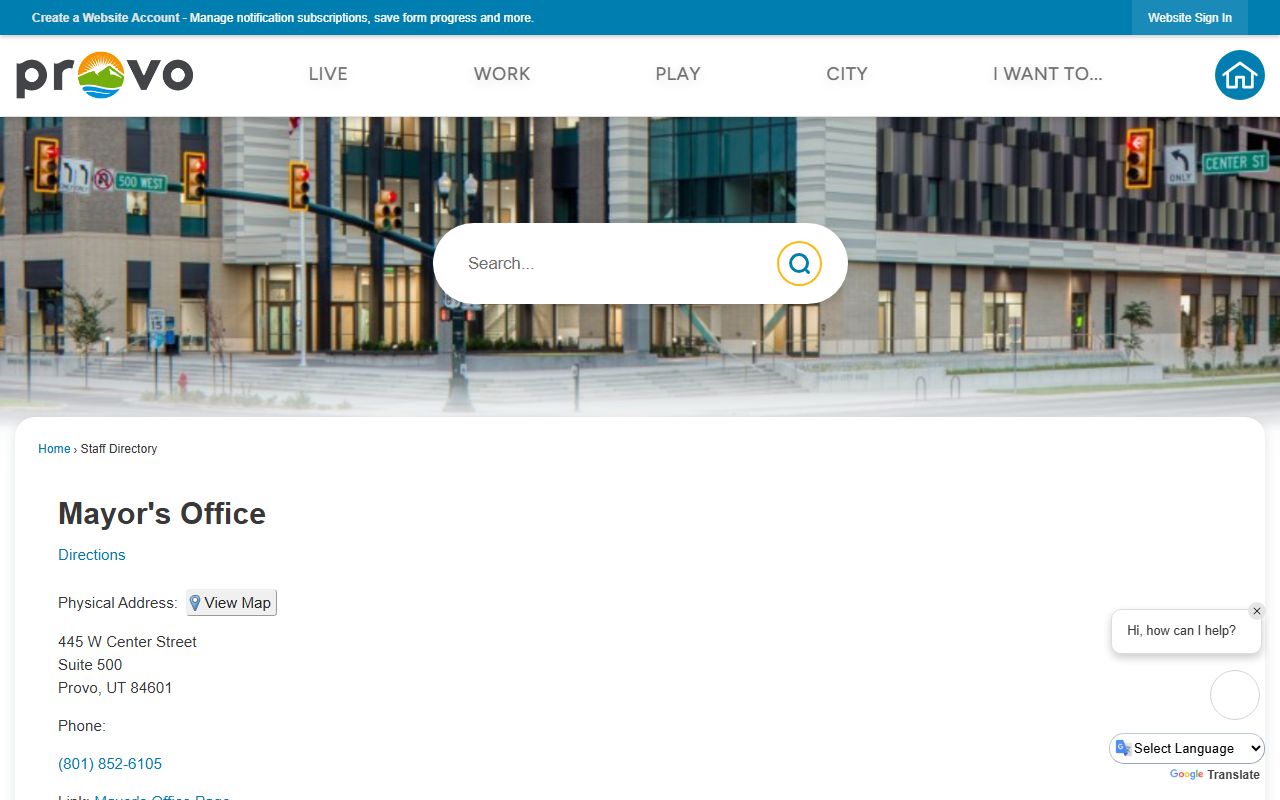Click the Phone label
Viewport: 1280px width, 800px height.
pyautogui.click(x=82, y=726)
